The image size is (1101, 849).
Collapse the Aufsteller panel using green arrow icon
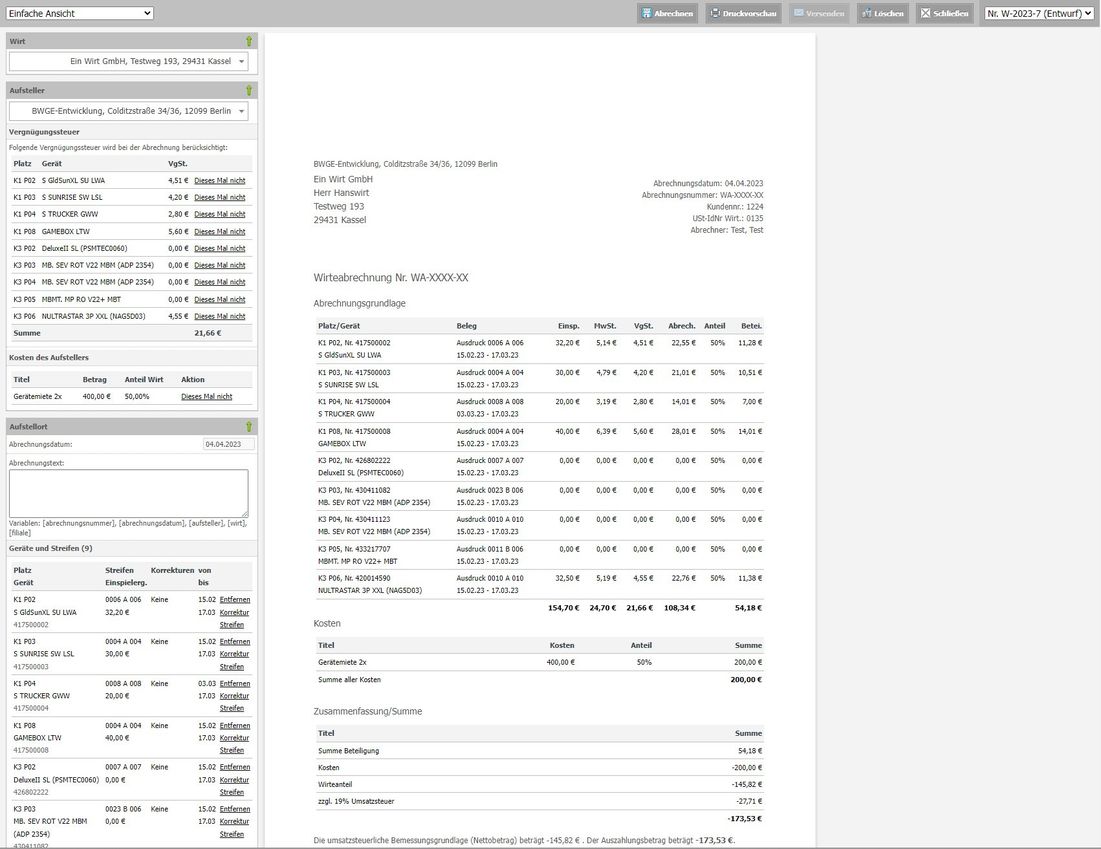coord(249,91)
